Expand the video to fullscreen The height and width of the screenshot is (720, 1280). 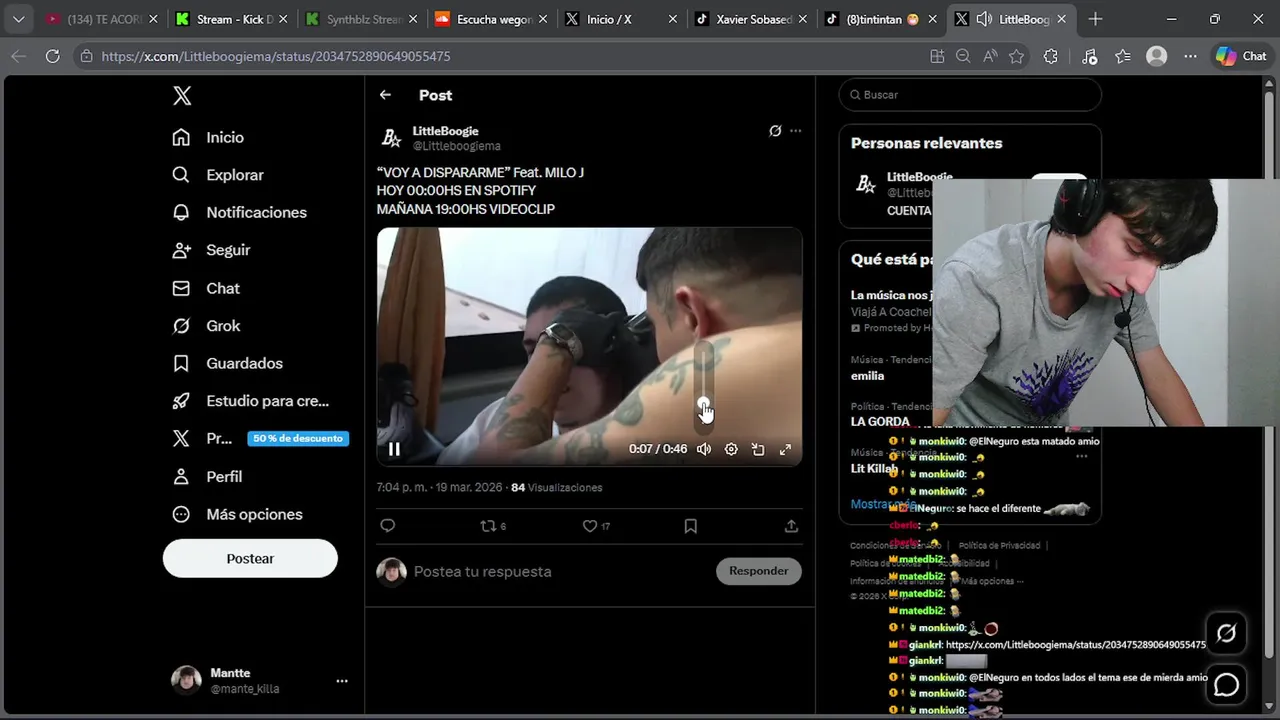coord(785,449)
